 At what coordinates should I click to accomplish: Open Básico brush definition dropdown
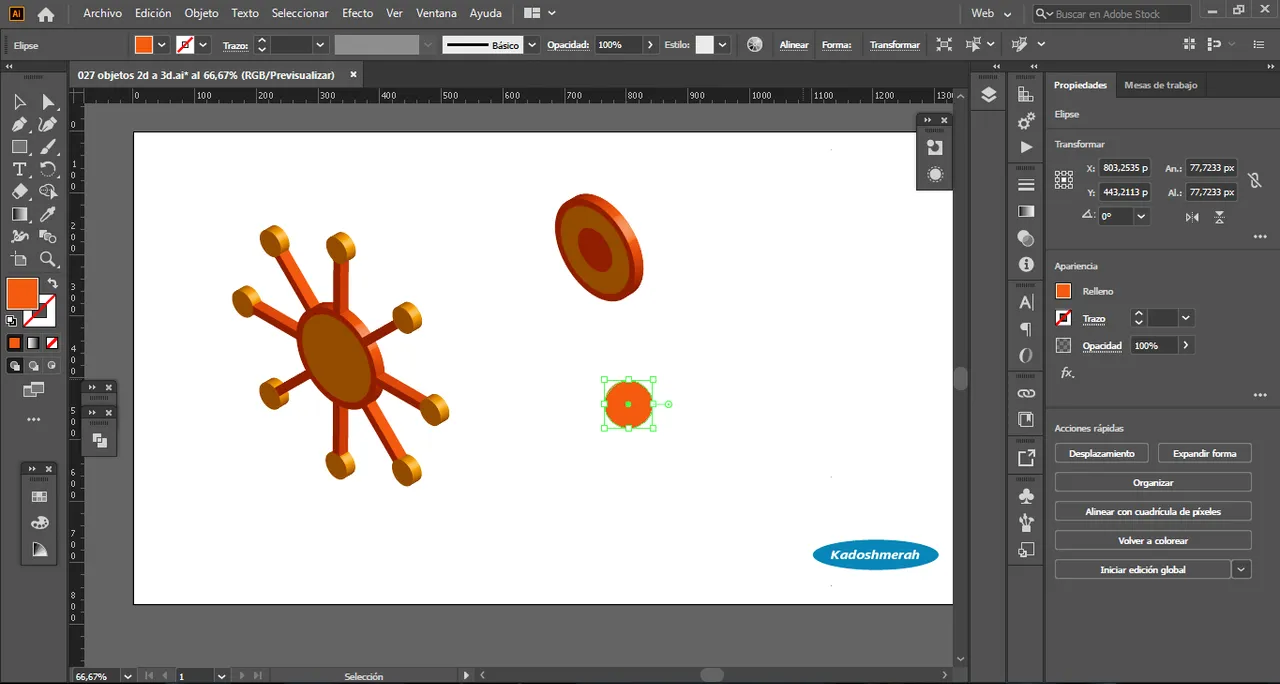pyautogui.click(x=532, y=45)
